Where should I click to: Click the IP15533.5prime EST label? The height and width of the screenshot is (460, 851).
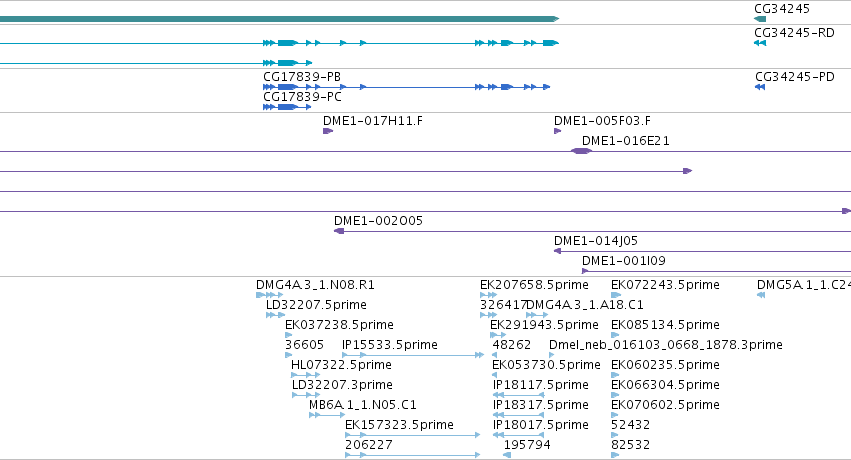390,345
